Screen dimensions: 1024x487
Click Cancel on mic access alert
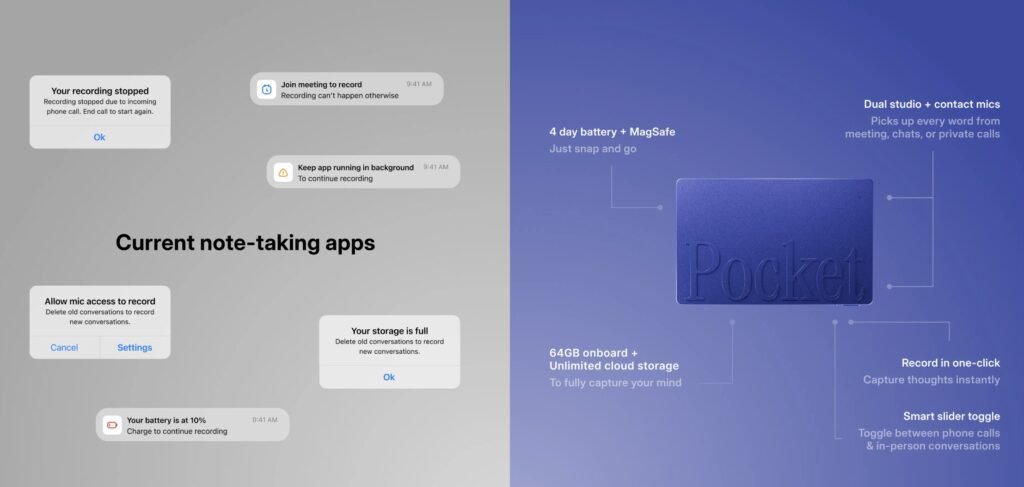coord(64,347)
